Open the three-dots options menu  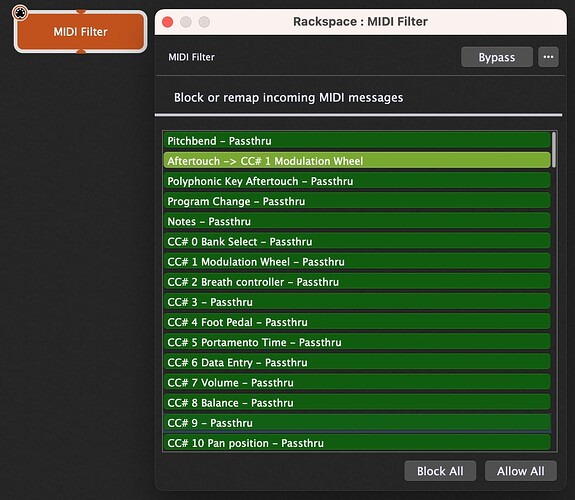[x=548, y=57]
